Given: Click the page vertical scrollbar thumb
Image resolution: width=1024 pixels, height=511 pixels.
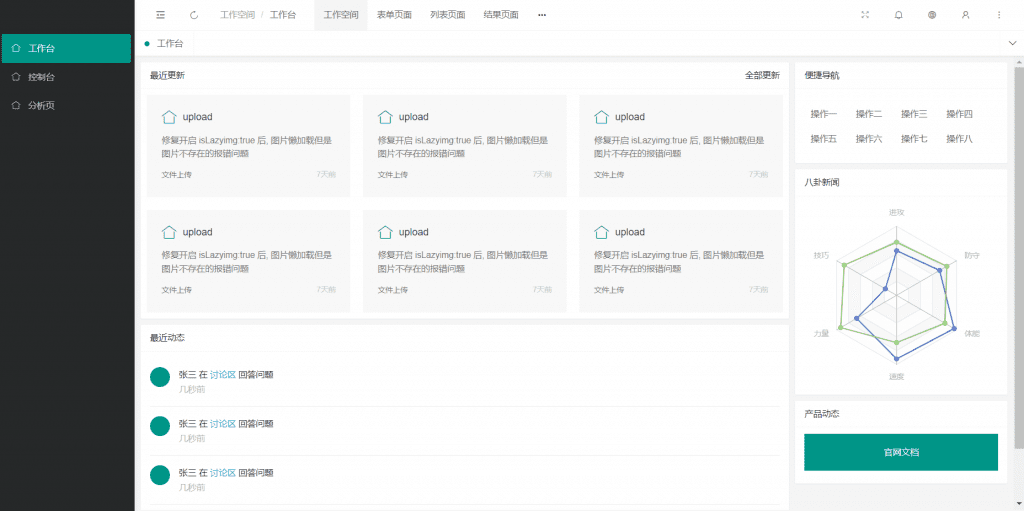Looking at the screenshot, I should (1019, 257).
